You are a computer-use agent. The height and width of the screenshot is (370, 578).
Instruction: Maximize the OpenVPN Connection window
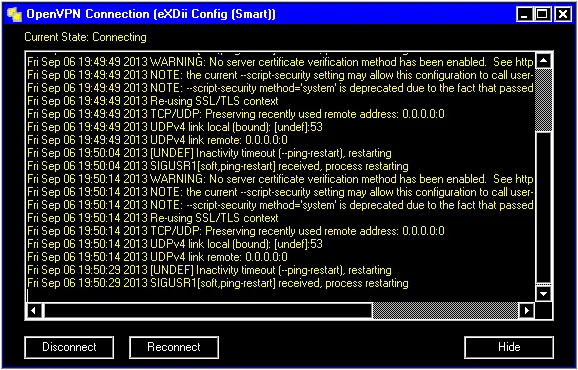point(542,14)
